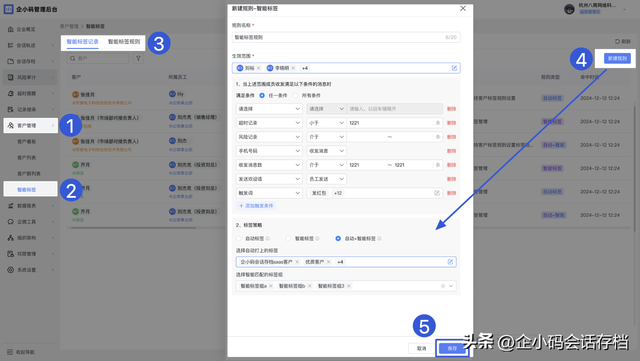The height and width of the screenshot is (361, 640).
Task: Click edit icon in 生效范围 field
Action: [x=454, y=68]
